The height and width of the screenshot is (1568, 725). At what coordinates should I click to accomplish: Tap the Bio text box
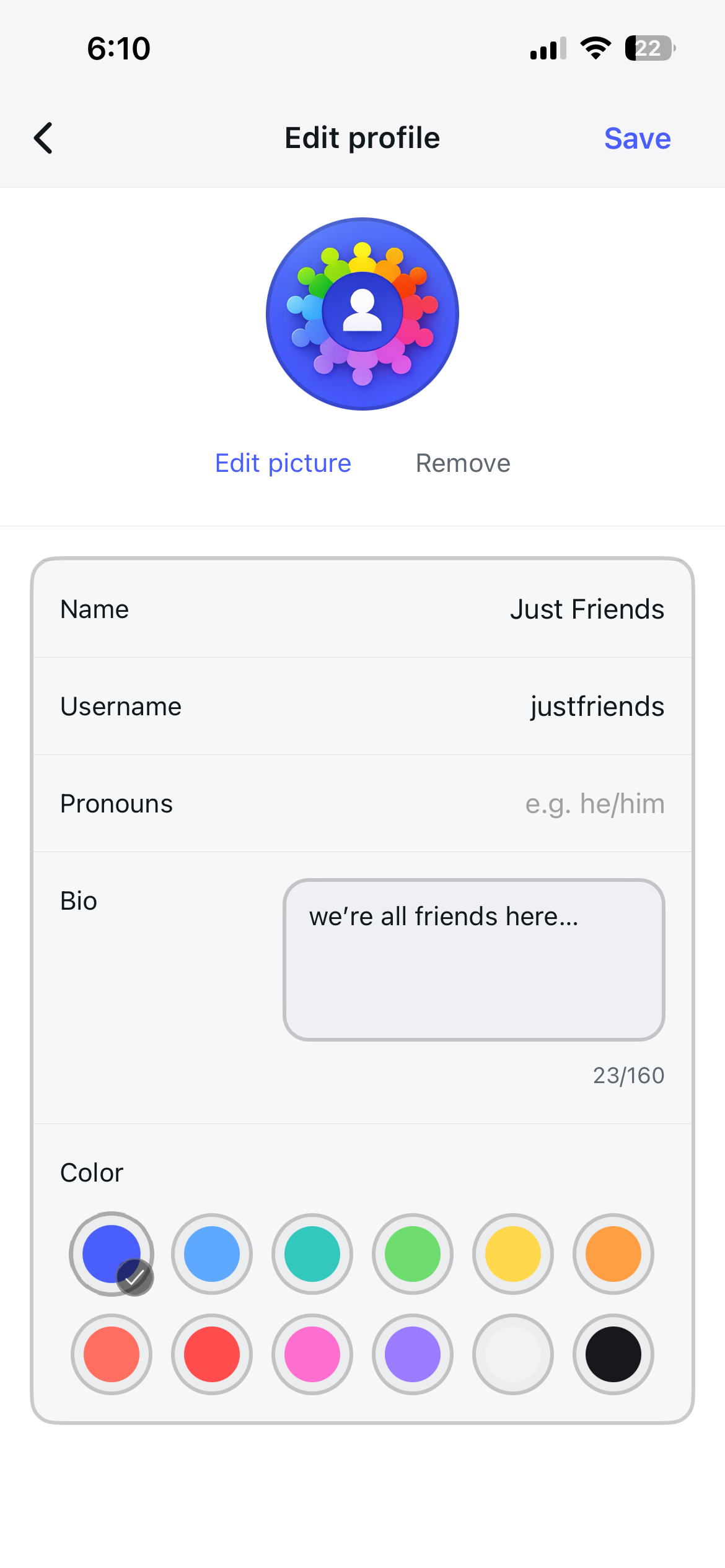point(473,959)
